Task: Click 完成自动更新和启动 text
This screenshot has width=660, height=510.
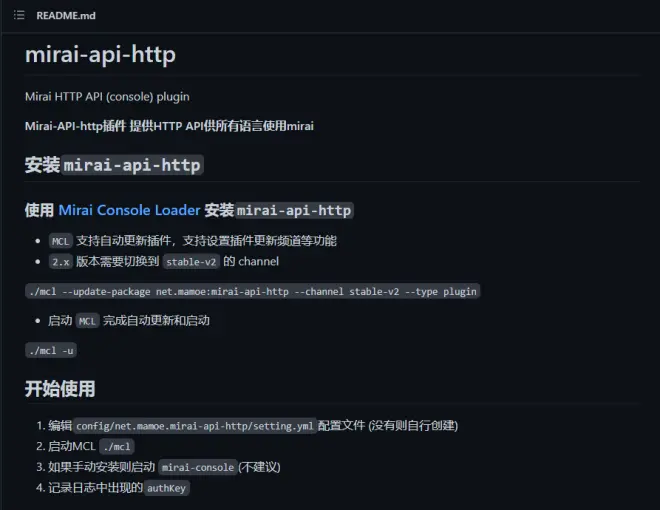Action: pyautogui.click(x=156, y=321)
